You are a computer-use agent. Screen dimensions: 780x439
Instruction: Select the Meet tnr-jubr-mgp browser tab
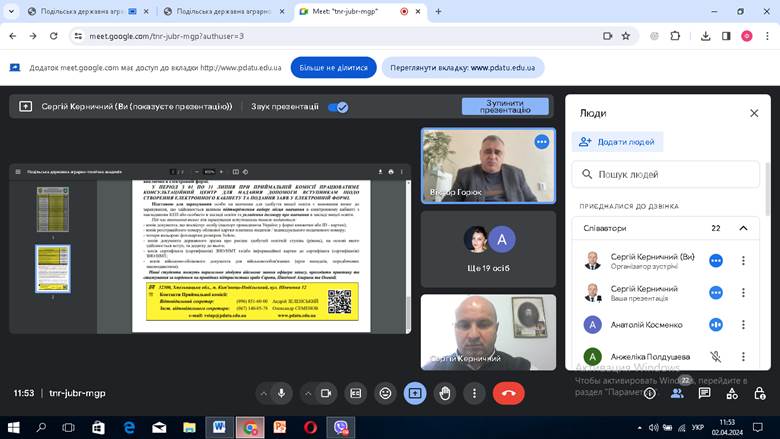coord(345,12)
